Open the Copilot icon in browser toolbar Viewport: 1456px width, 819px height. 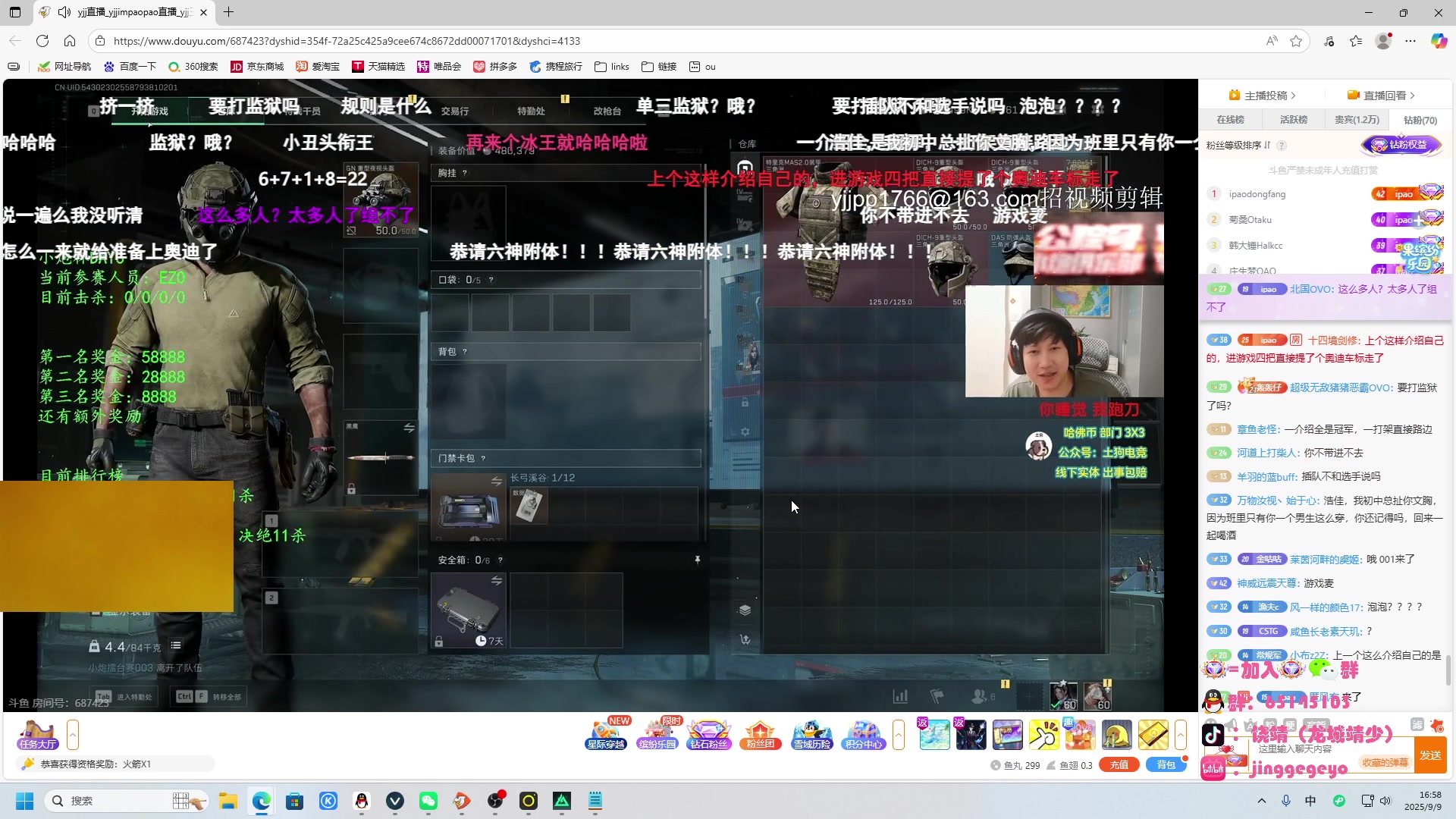[x=1439, y=41]
